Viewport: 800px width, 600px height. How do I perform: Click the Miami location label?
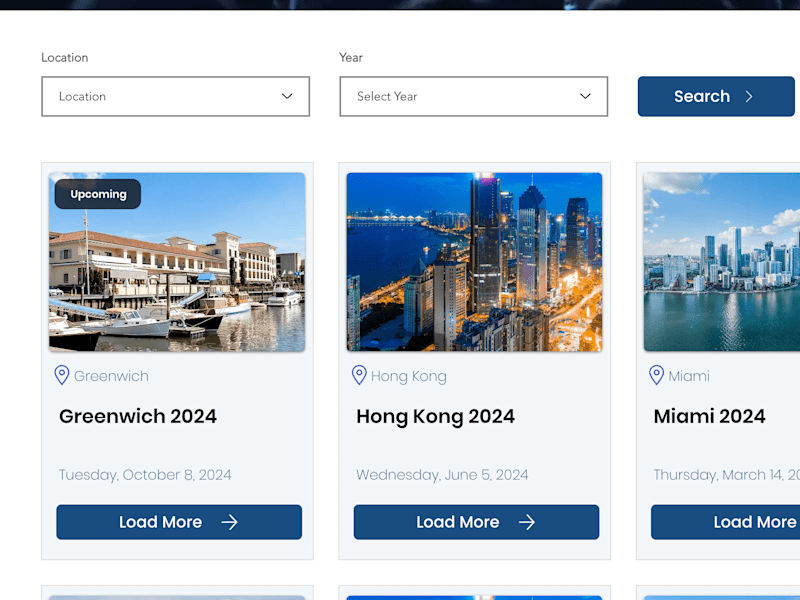689,376
